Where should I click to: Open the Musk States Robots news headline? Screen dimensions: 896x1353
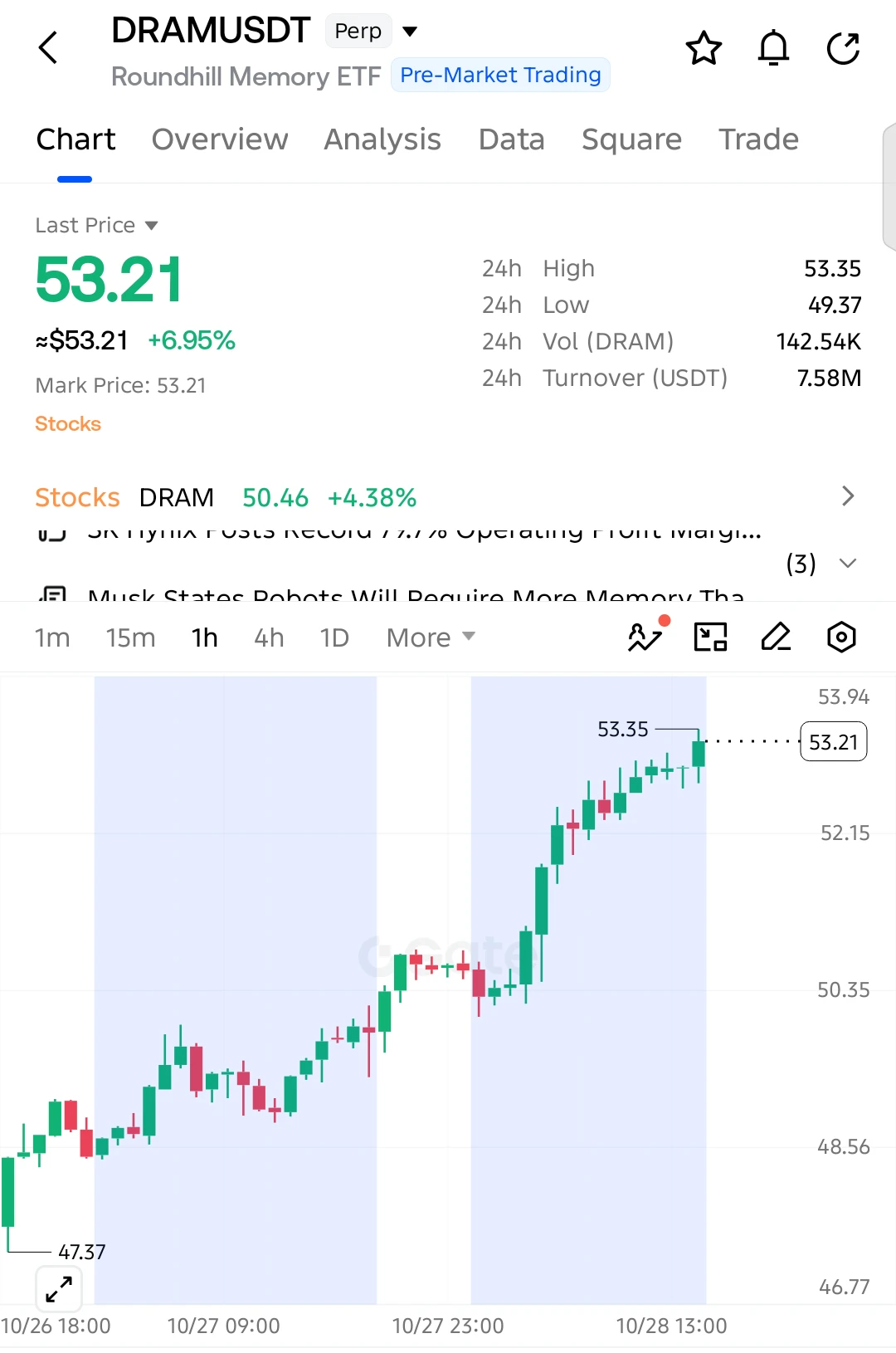point(415,593)
